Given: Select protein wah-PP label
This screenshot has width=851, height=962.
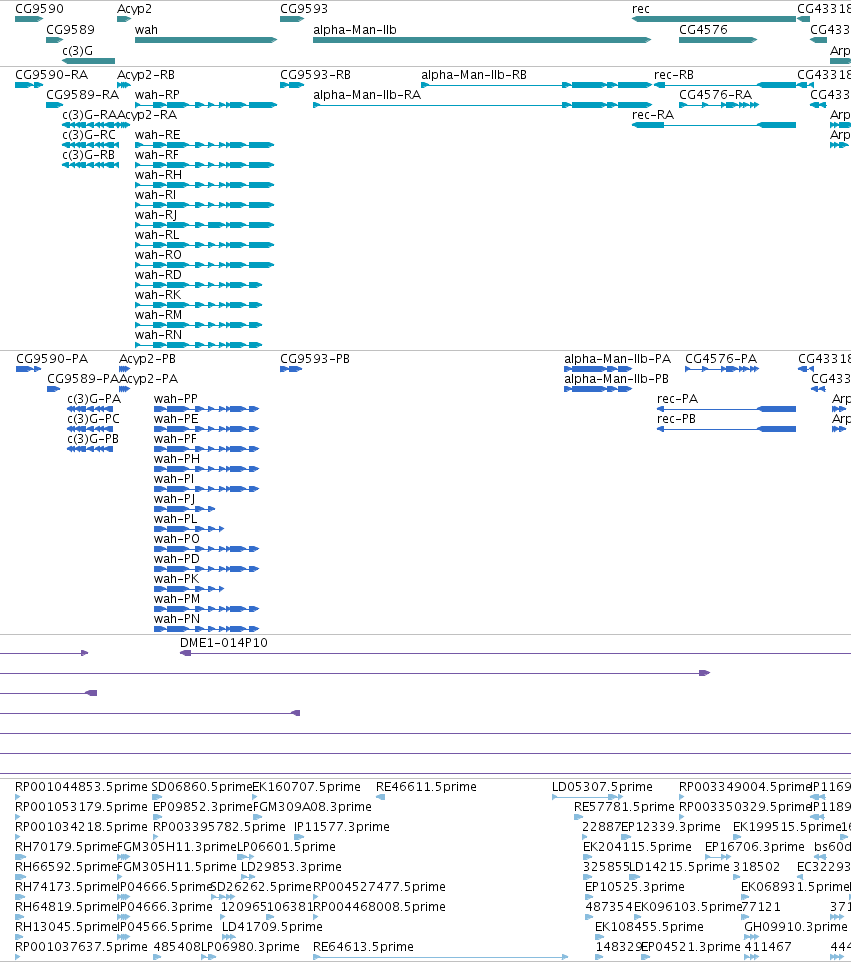Looking at the screenshot, I should pos(175,399).
